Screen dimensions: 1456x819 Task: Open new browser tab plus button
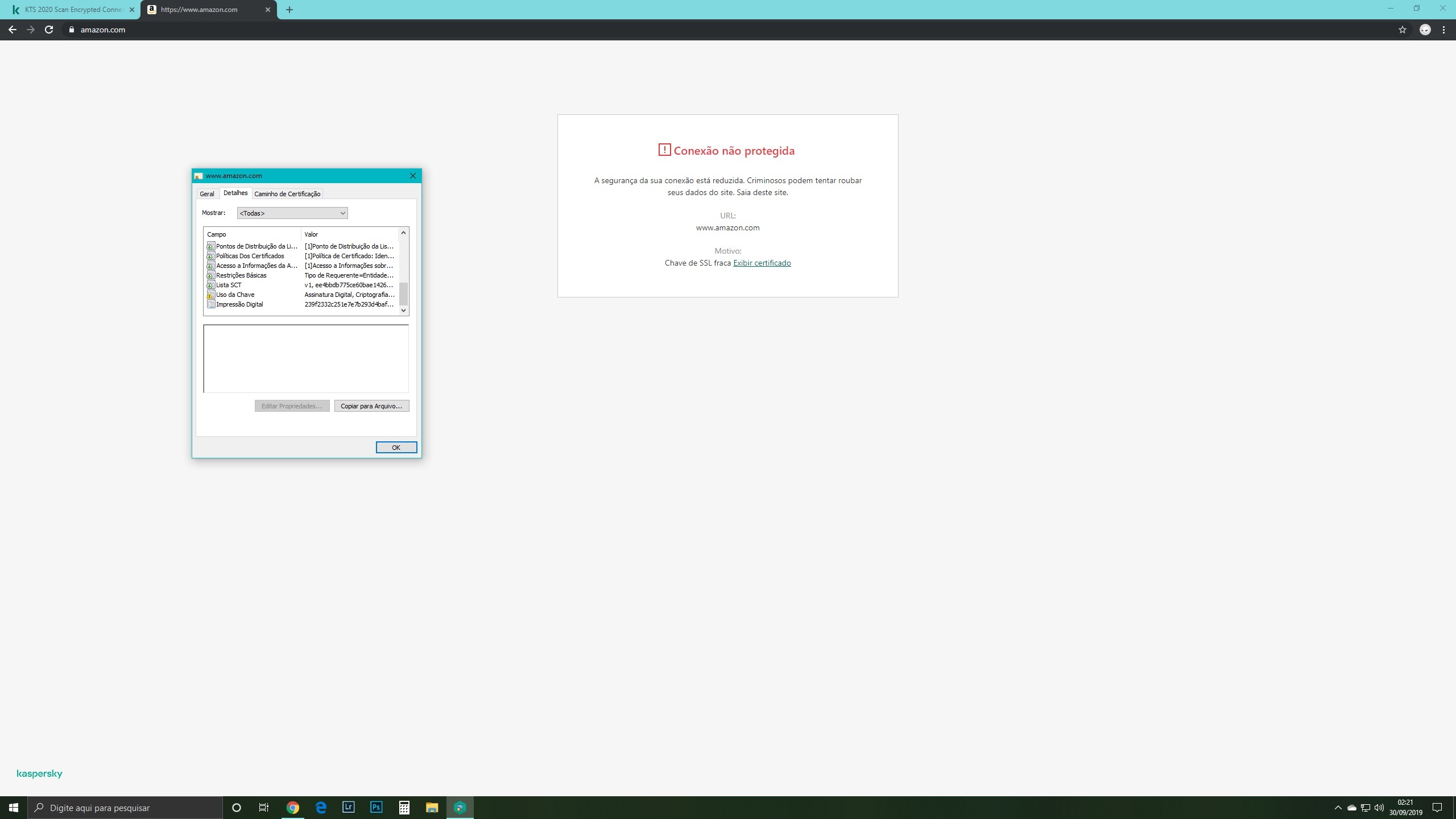(x=289, y=10)
